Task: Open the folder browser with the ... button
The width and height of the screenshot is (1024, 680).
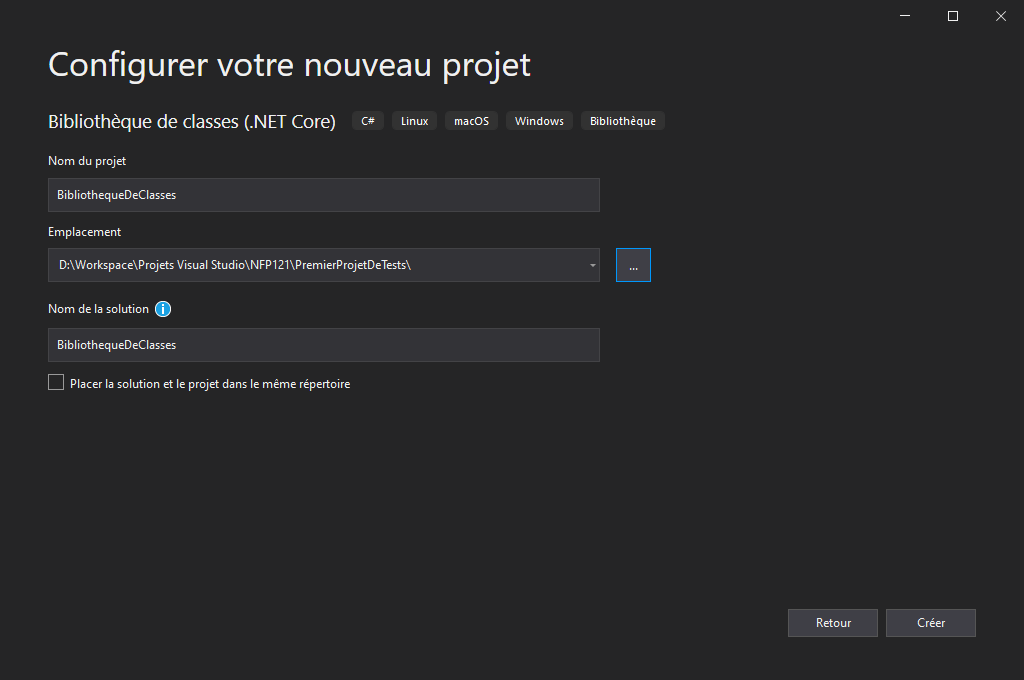Action: tap(633, 265)
